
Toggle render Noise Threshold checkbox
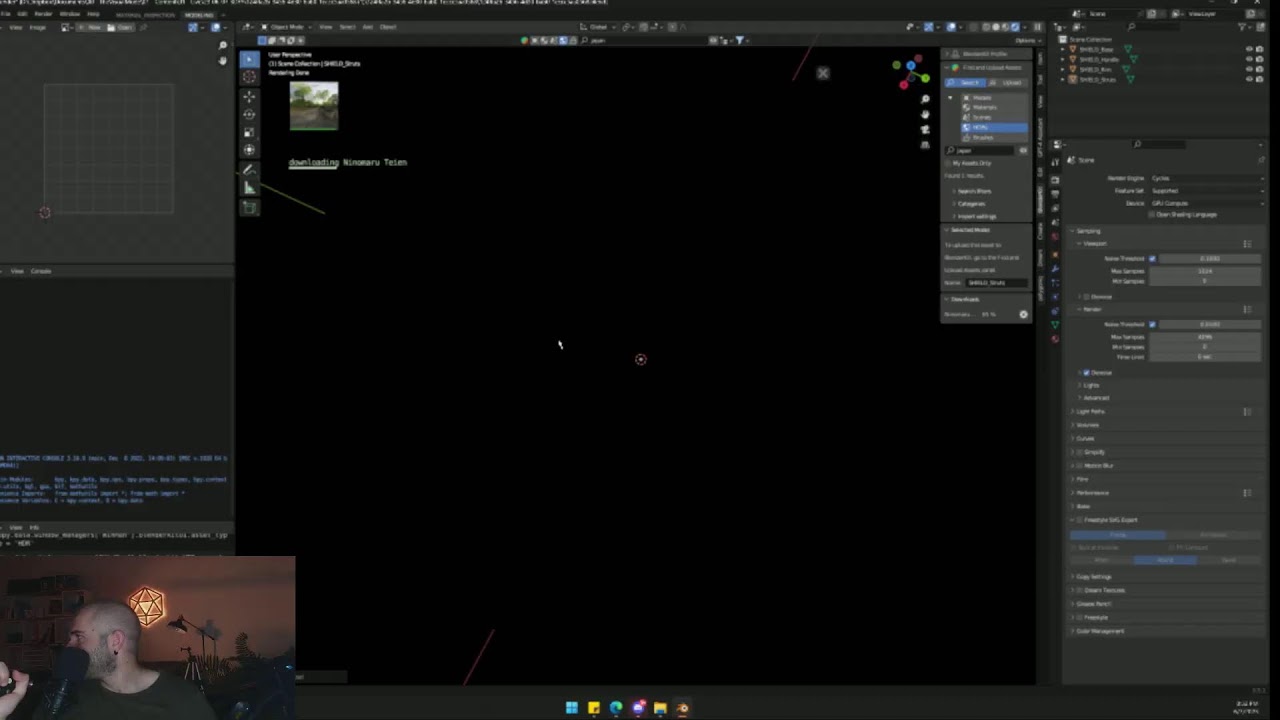pyautogui.click(x=1152, y=324)
